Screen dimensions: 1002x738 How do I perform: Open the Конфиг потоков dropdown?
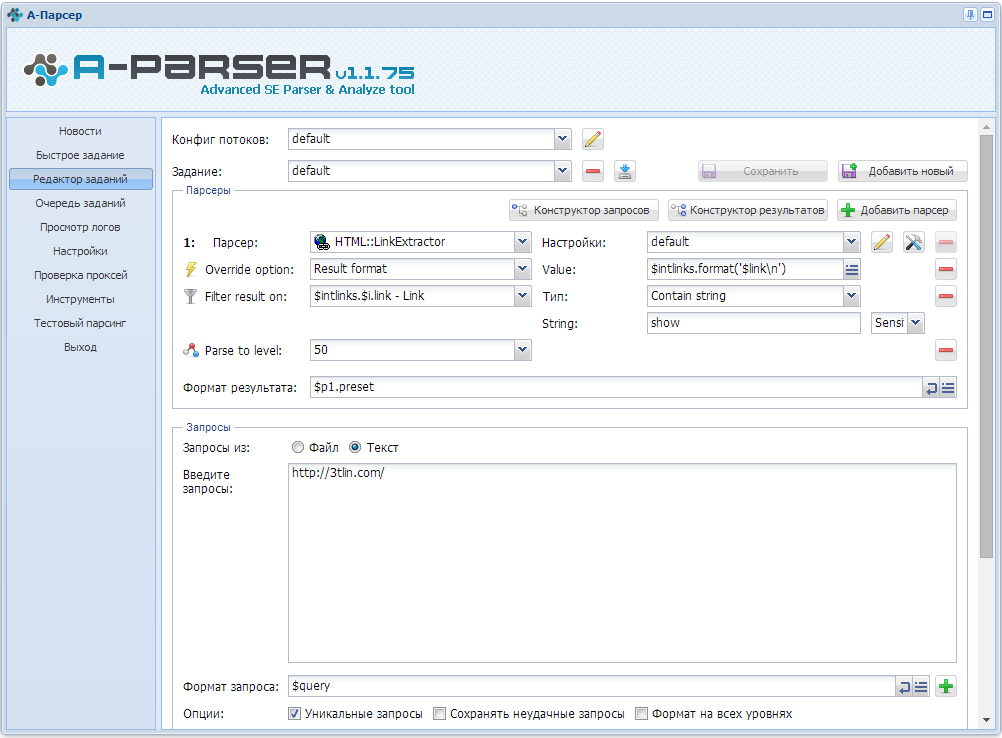562,139
